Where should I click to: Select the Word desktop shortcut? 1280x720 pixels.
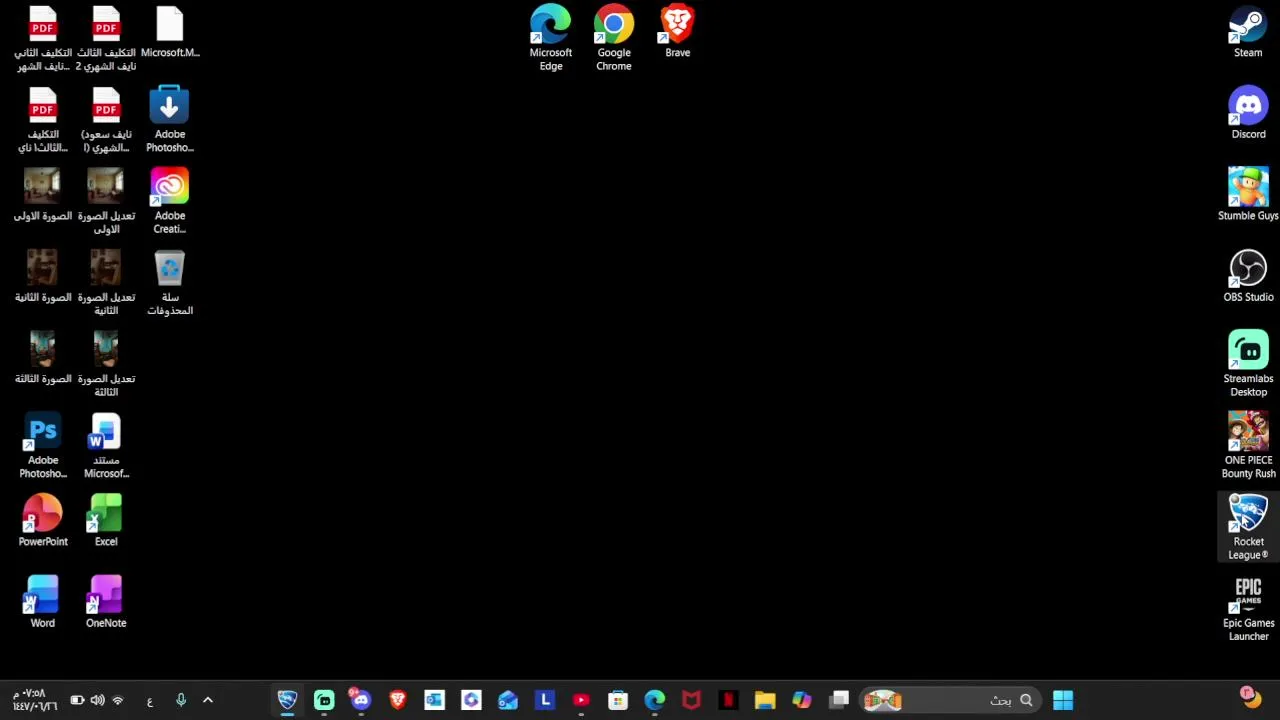coord(43,602)
